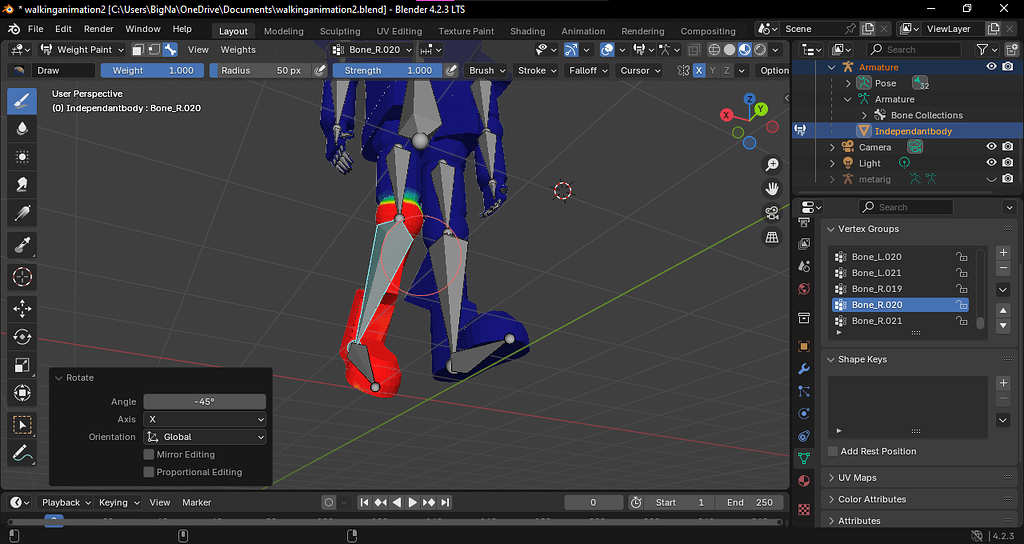Click the brush Radius slider
This screenshot has width=1024, height=544.
[261, 71]
